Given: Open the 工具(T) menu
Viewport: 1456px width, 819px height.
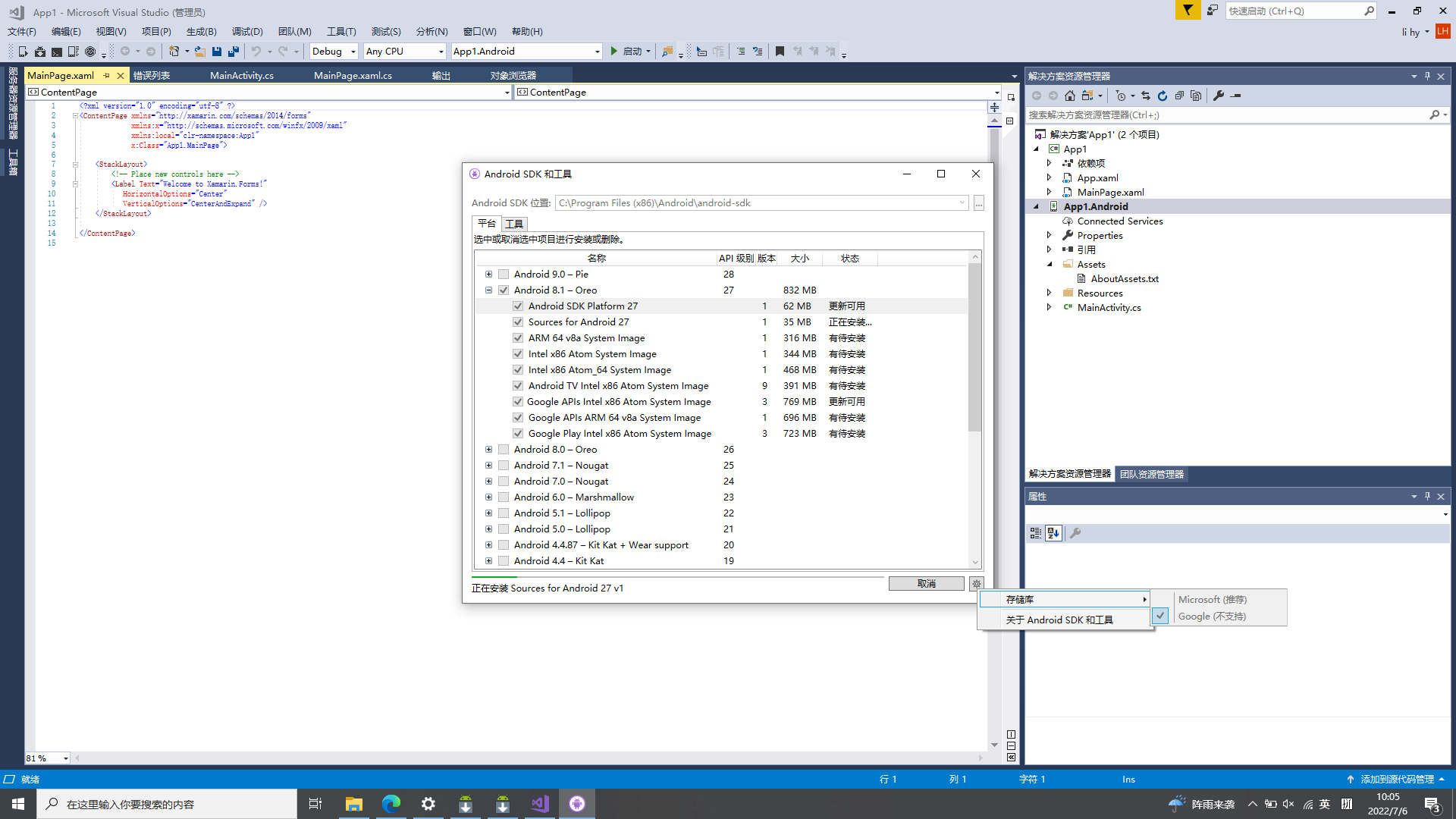Looking at the screenshot, I should pyautogui.click(x=341, y=32).
